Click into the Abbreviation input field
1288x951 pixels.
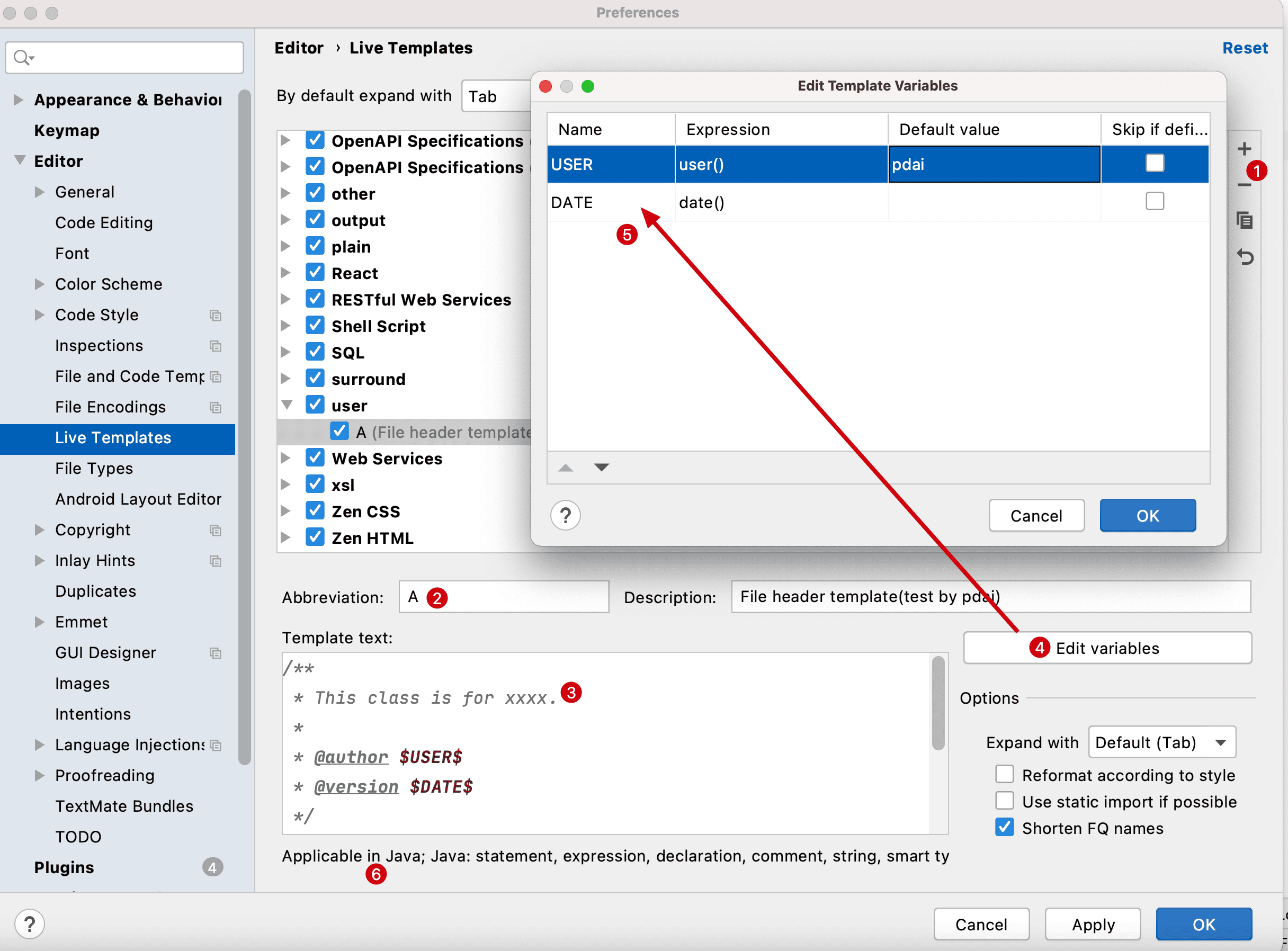point(518,597)
